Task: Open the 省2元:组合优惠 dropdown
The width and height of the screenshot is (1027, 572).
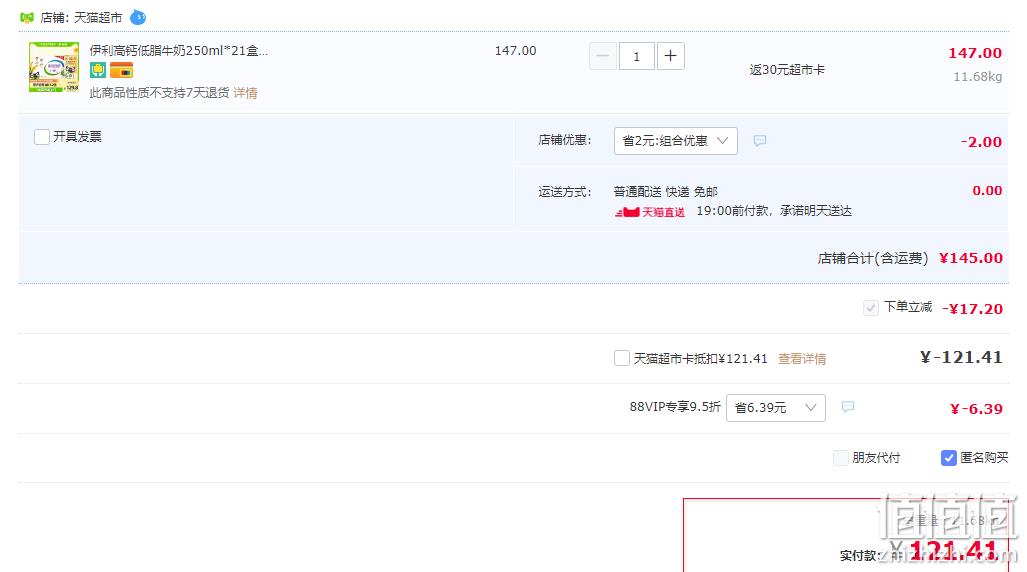Action: pos(675,141)
